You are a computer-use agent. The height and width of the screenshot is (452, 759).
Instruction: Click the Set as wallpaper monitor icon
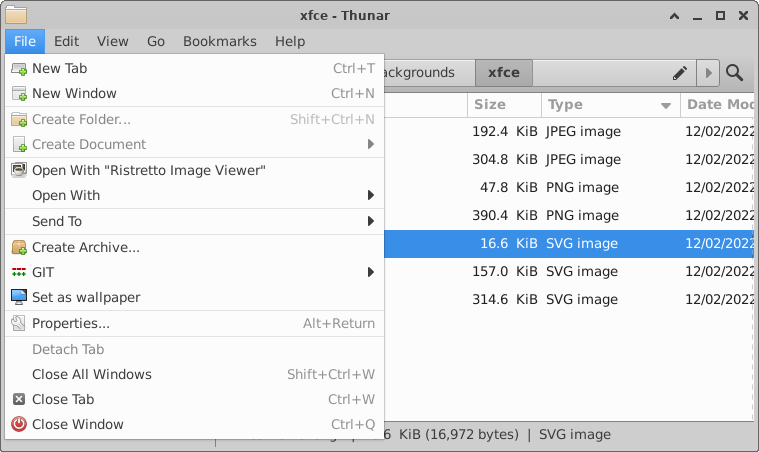(19, 297)
